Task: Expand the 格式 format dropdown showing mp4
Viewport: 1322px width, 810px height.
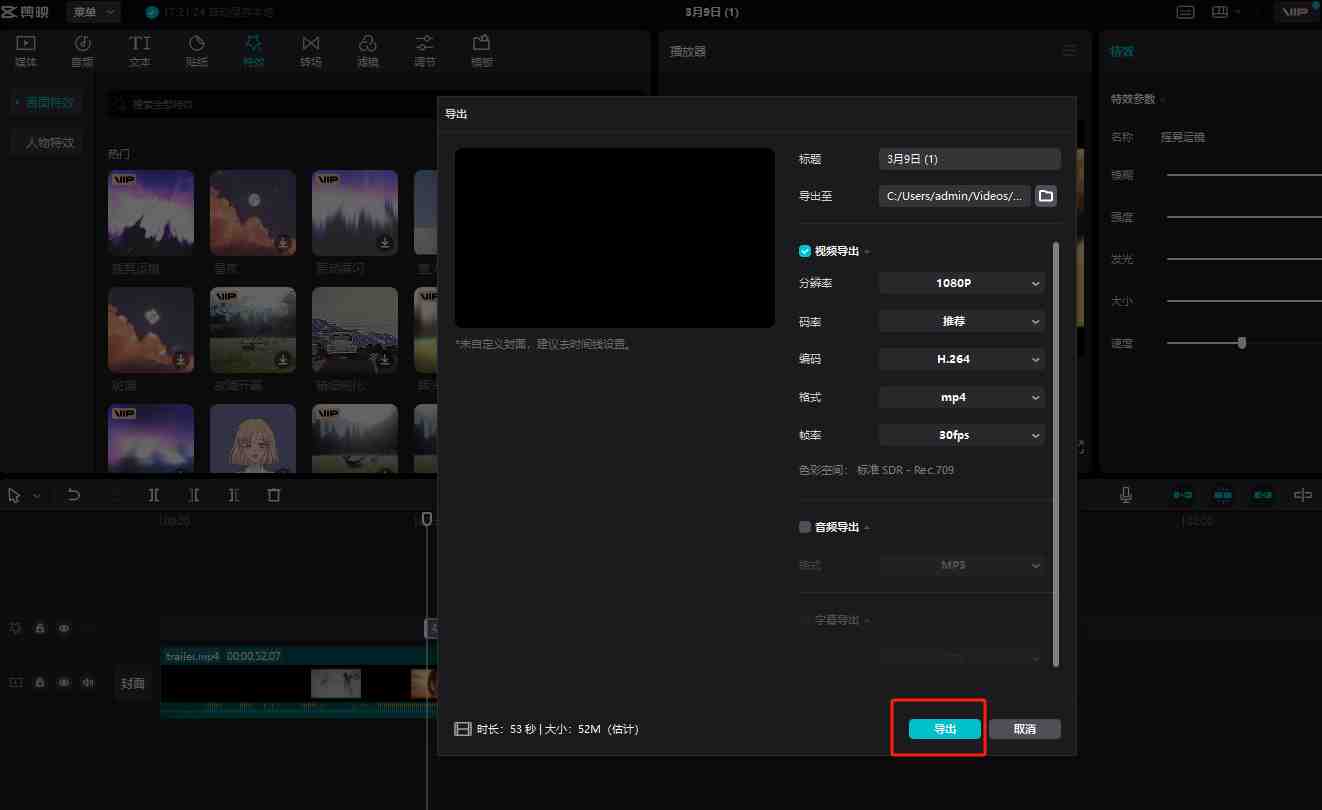Action: (960, 397)
